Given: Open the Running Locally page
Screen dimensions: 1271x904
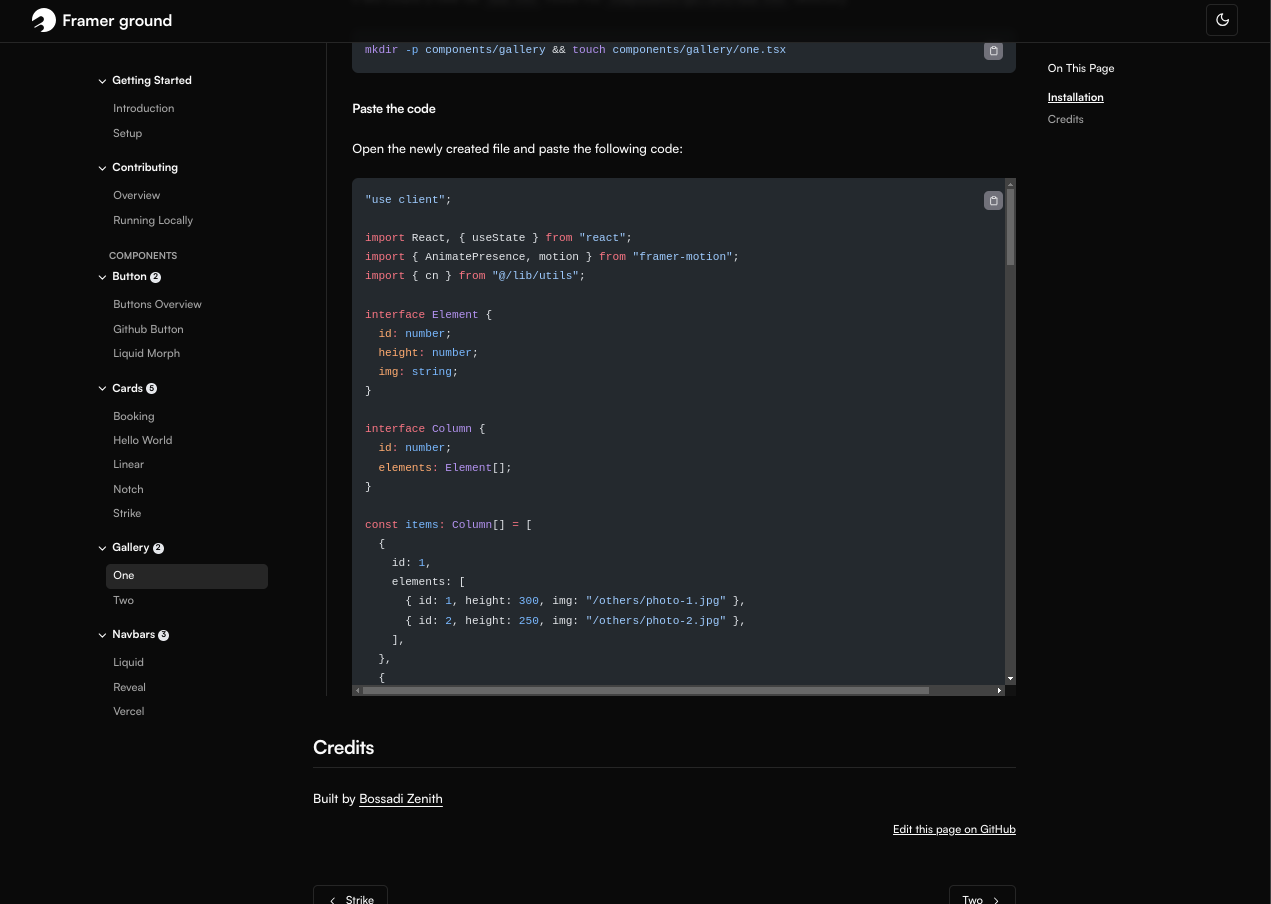Looking at the screenshot, I should 153,221.
